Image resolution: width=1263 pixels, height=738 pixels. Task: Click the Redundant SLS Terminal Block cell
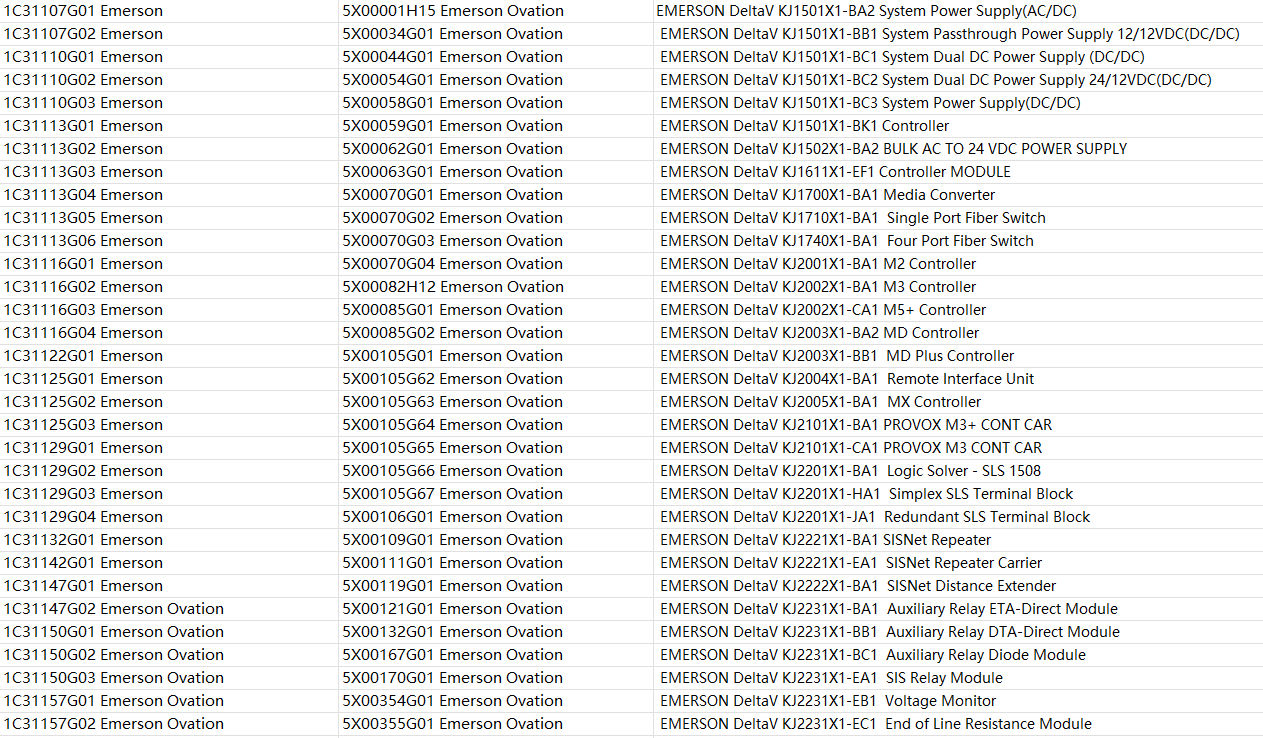point(874,517)
